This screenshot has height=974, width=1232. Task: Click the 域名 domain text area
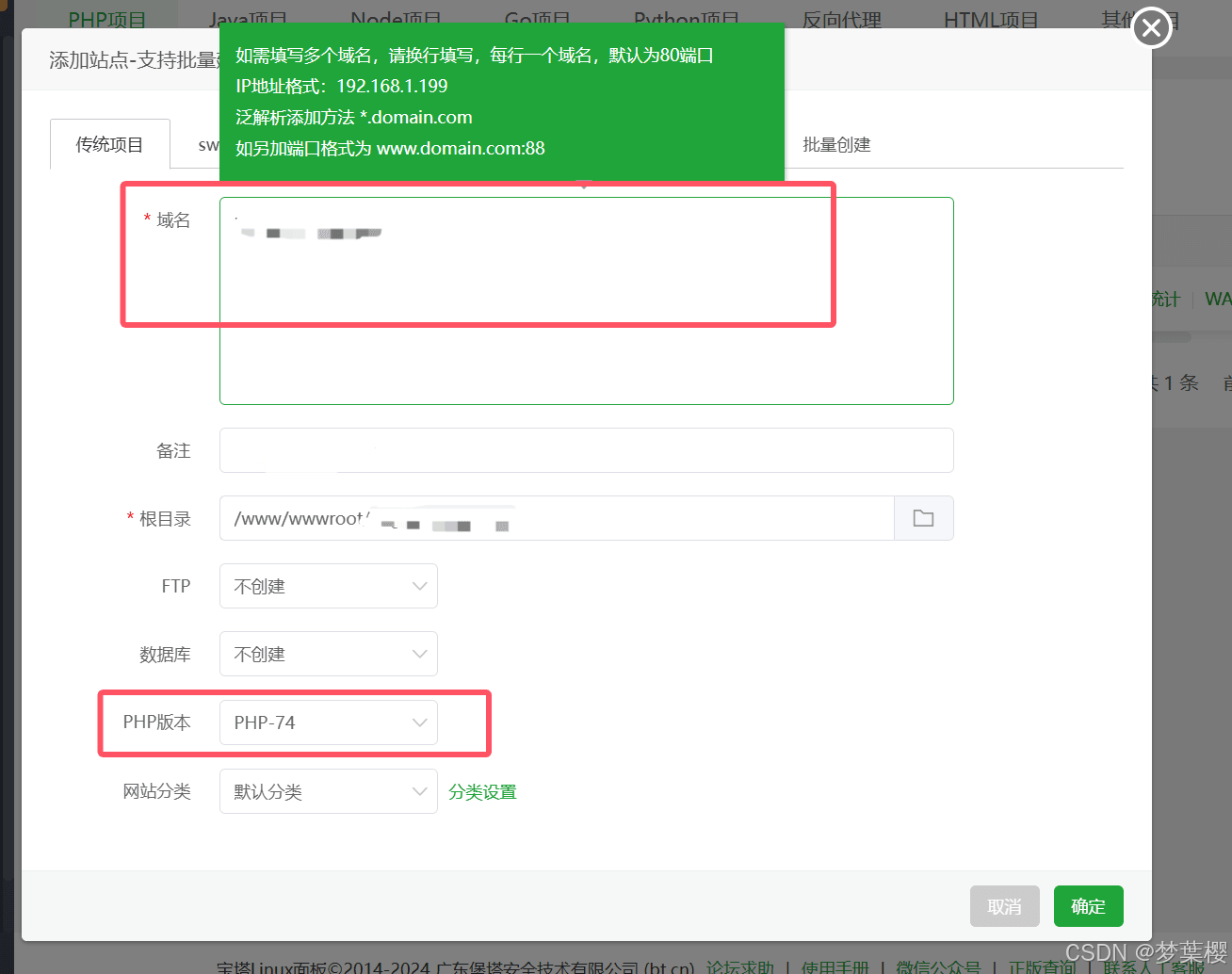586,300
